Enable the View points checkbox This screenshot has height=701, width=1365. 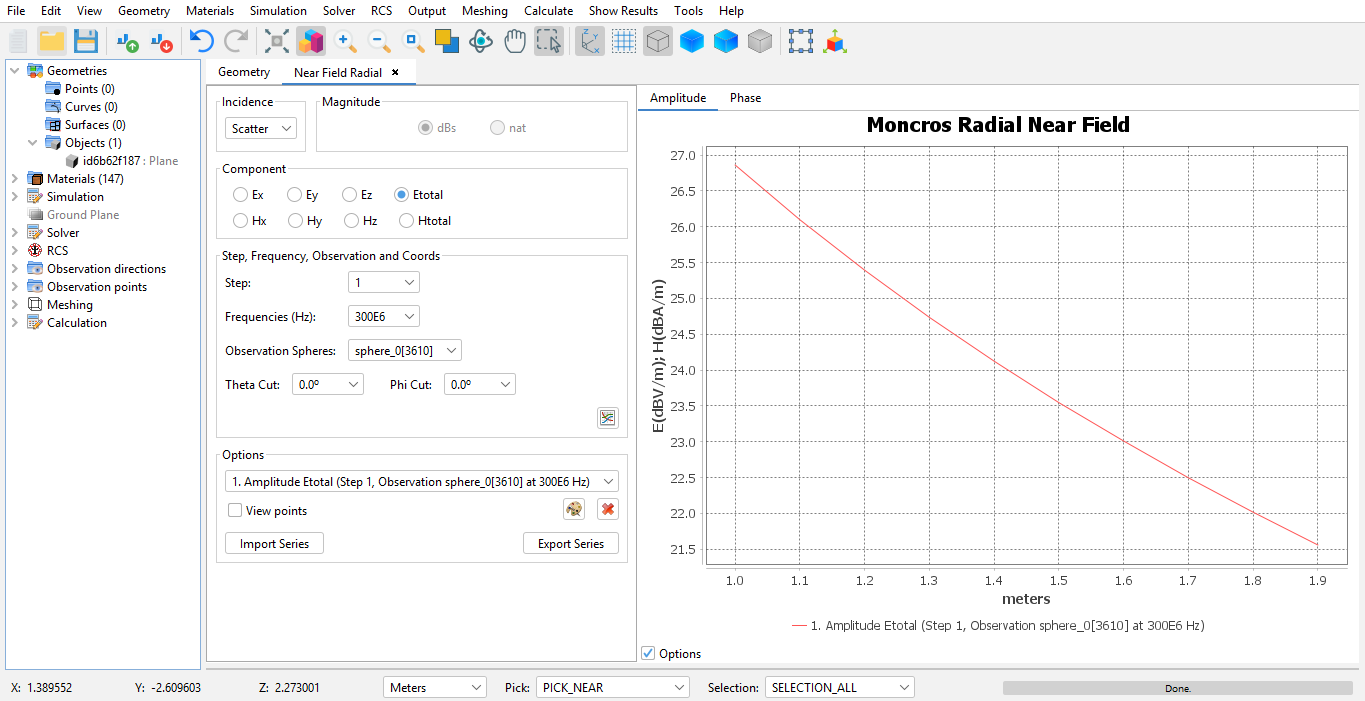[235, 511]
